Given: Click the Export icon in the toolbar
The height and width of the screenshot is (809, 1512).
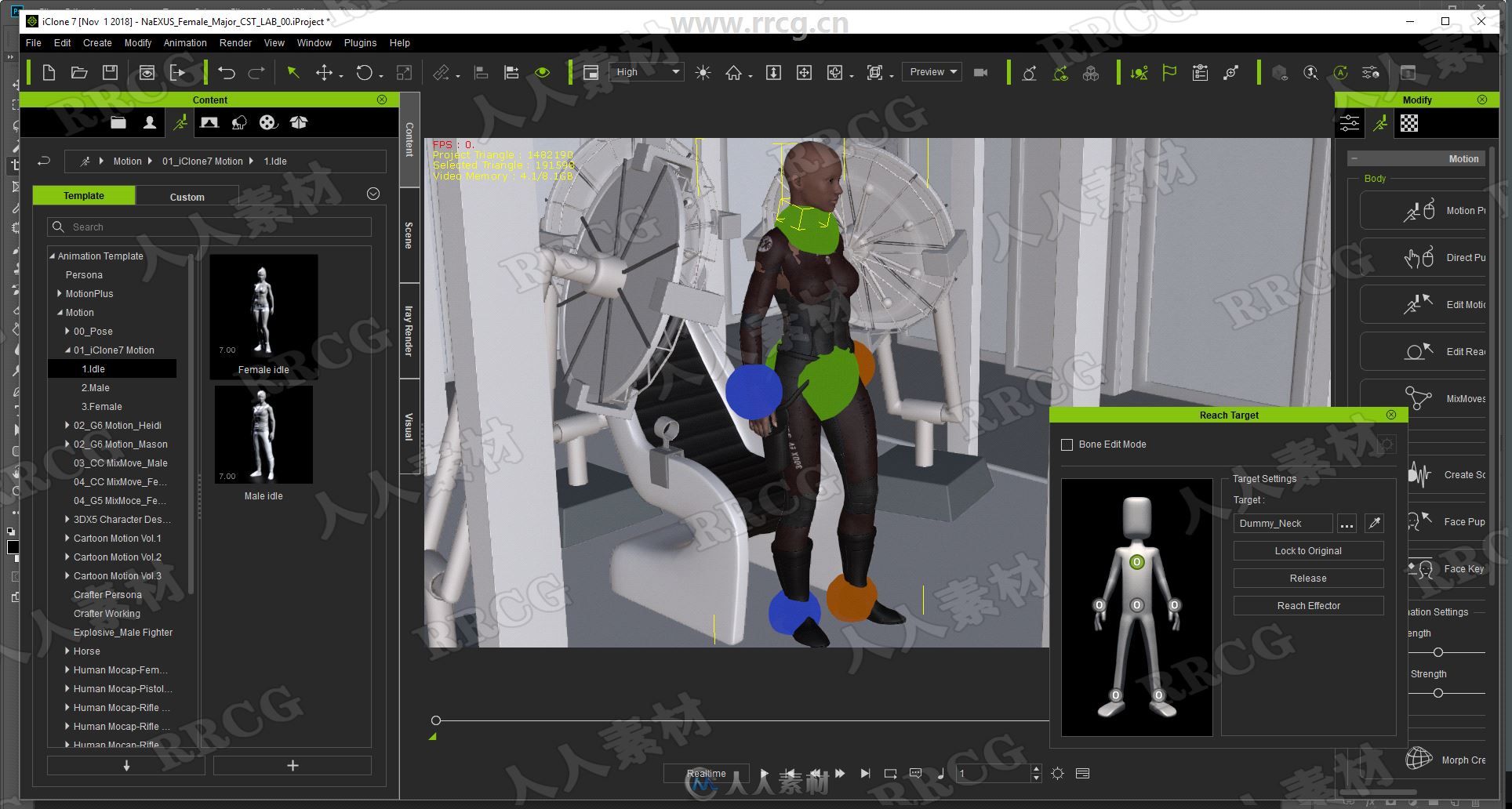Looking at the screenshot, I should [178, 72].
